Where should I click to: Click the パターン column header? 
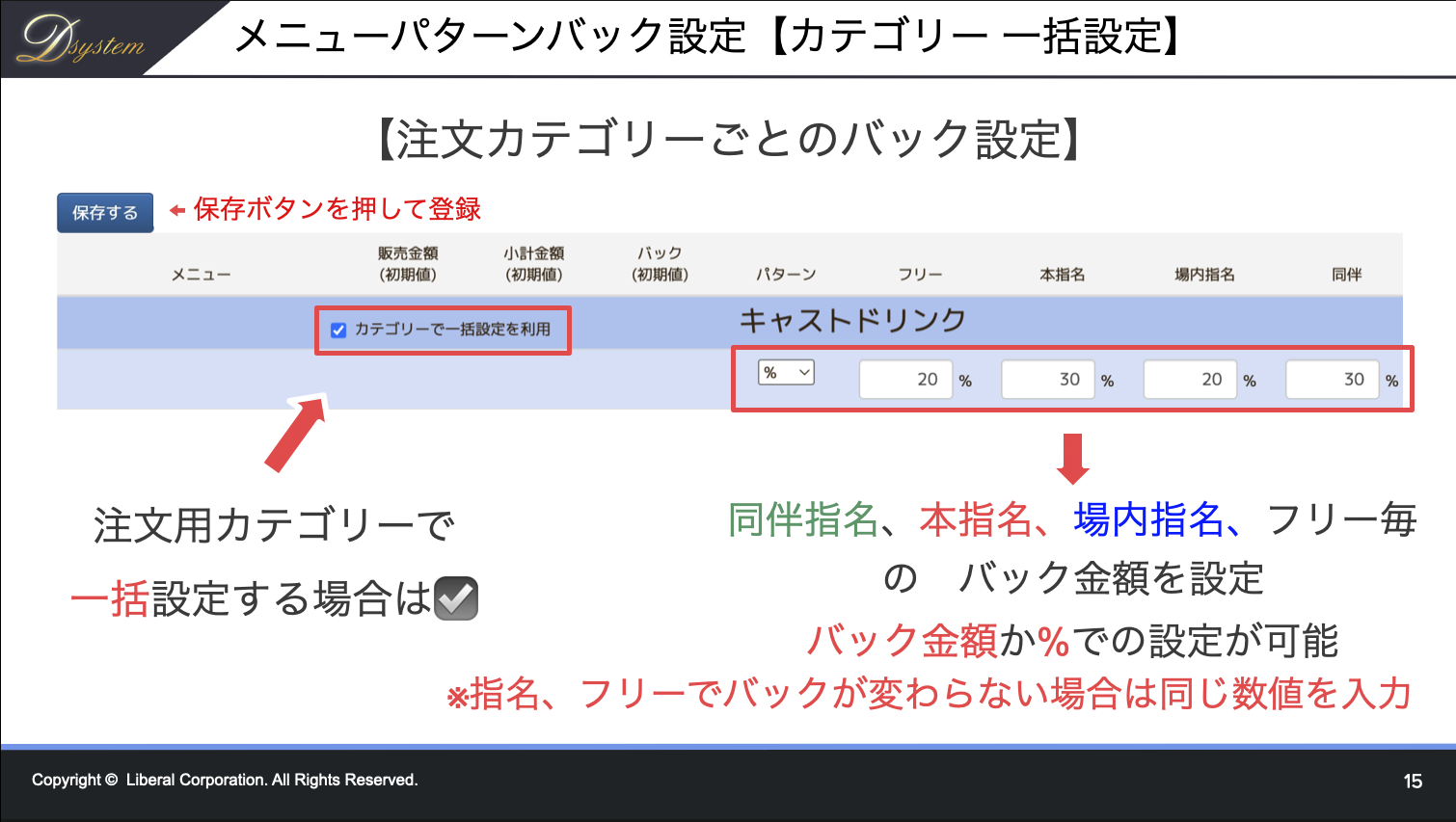point(786,275)
